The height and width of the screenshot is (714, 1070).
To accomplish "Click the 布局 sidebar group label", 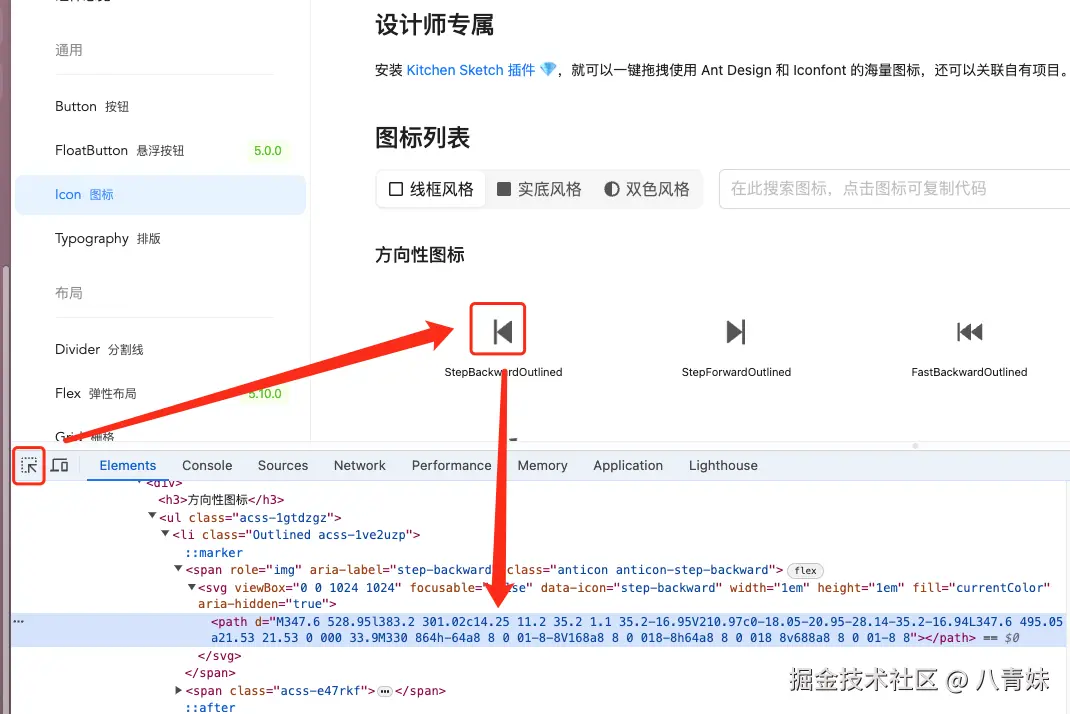I will point(68,293).
